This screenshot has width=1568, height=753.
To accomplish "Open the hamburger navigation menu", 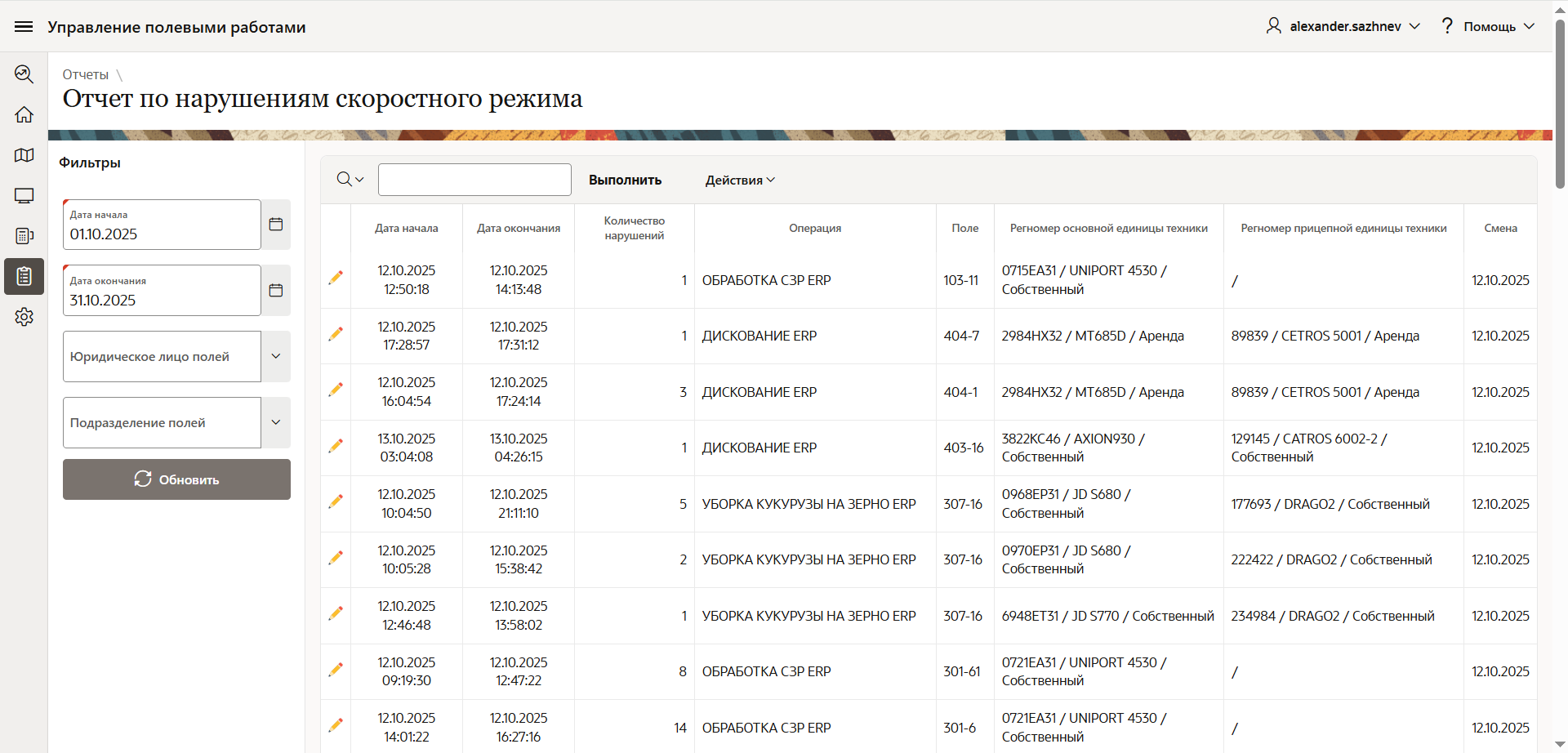I will (24, 27).
